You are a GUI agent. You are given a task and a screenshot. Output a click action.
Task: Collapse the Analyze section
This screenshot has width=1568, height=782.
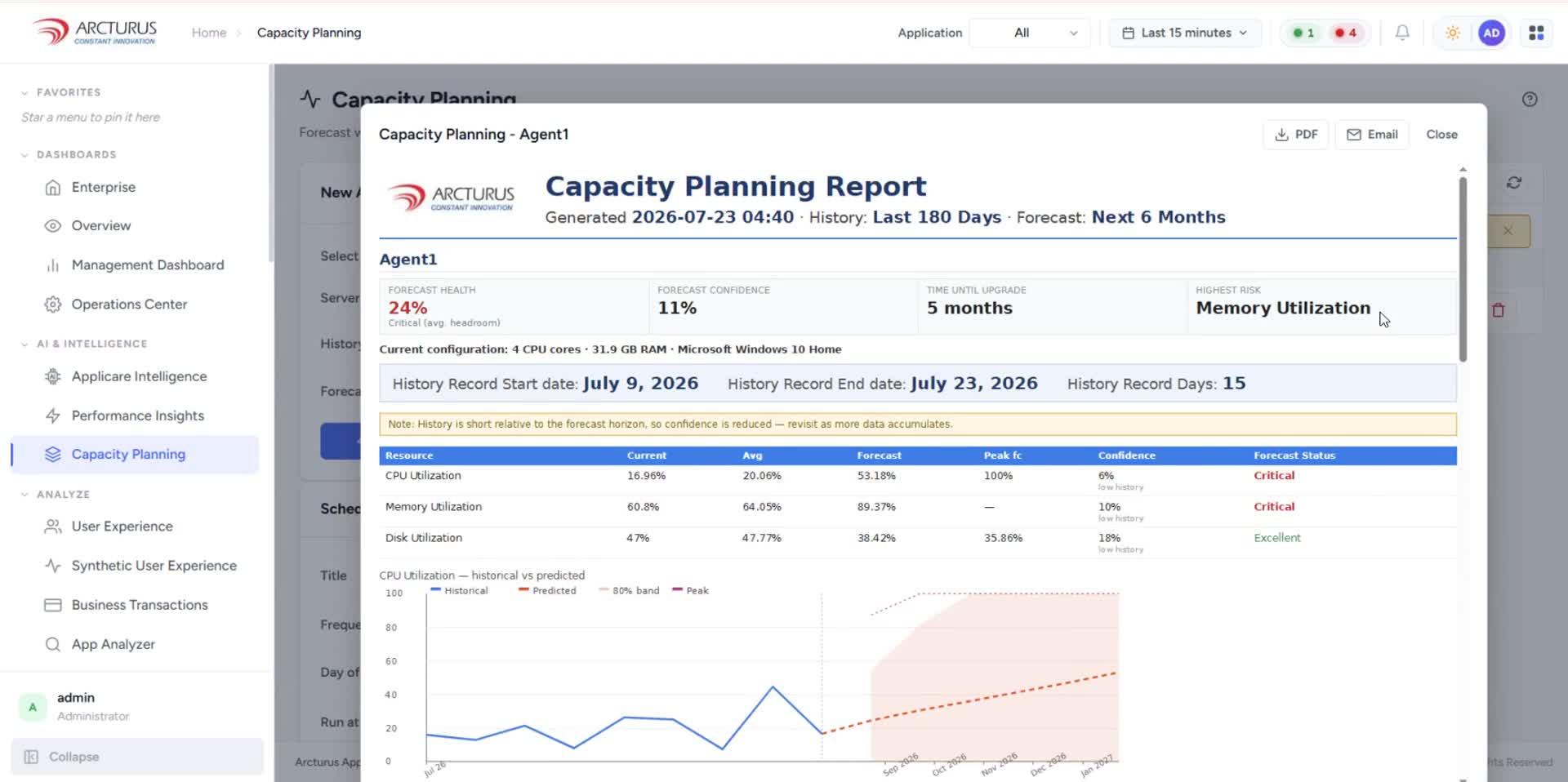pyautogui.click(x=55, y=495)
